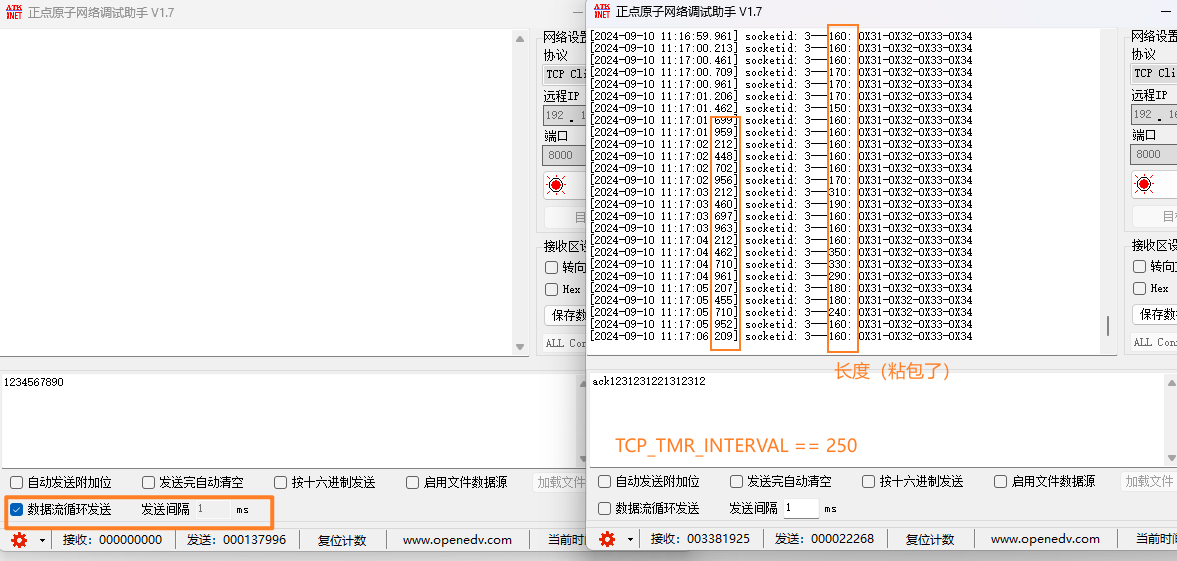The image size is (1177, 561).
Task: Open www.openedv.com link in right window
Action: click(x=1045, y=539)
